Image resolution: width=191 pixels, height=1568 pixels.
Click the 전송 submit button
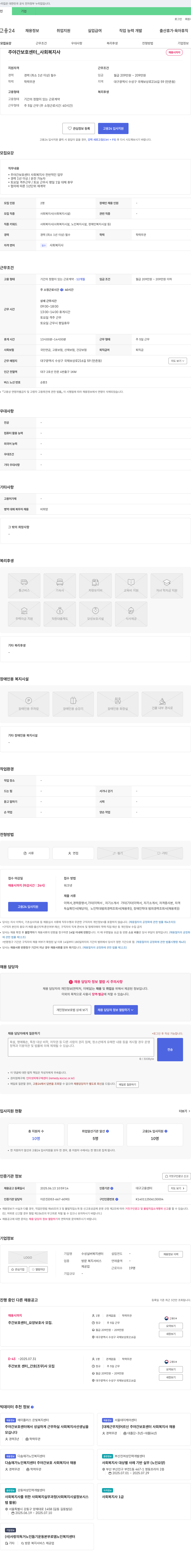(170, 1049)
